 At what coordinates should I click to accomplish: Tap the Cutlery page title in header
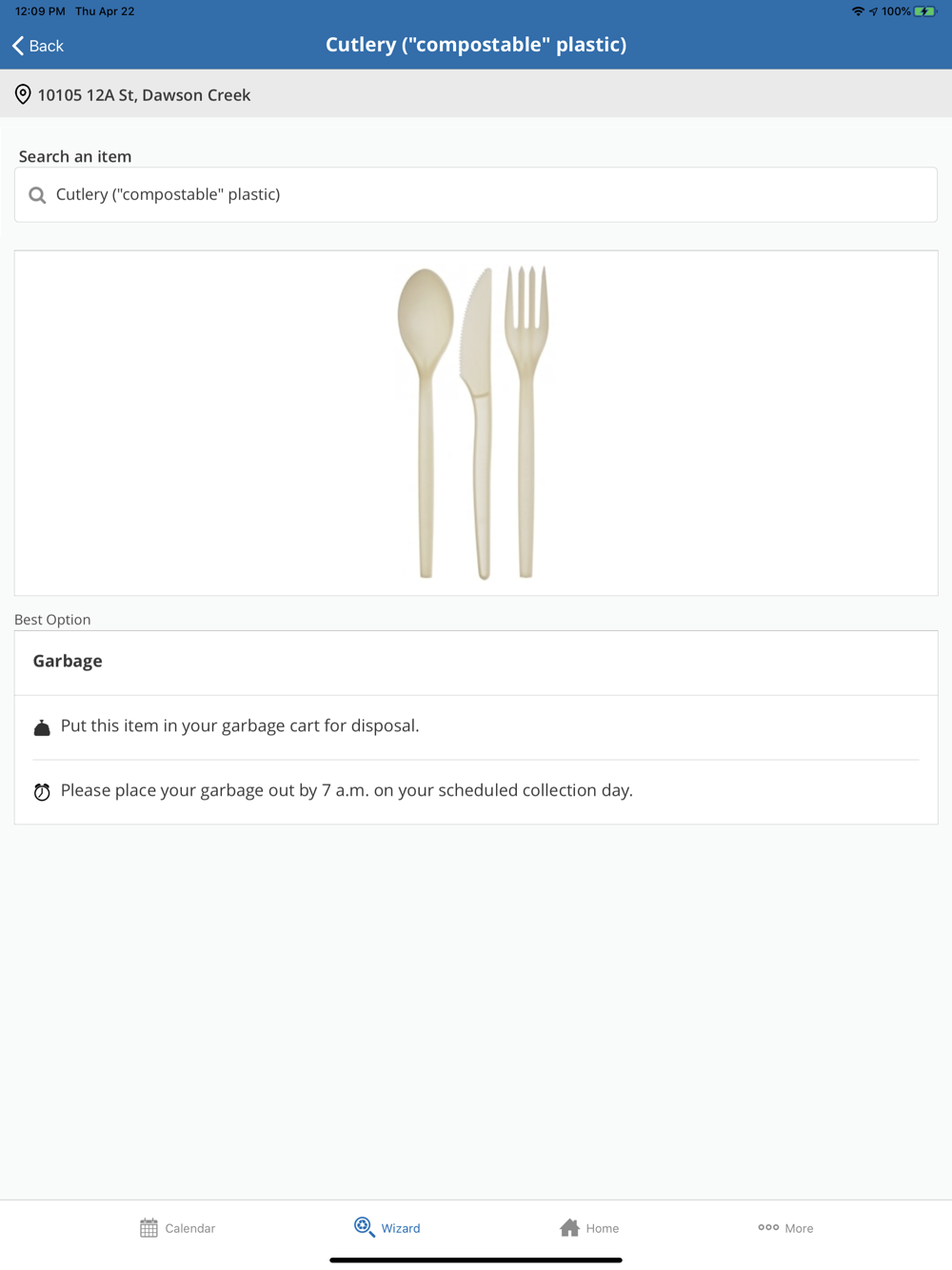coord(476,45)
